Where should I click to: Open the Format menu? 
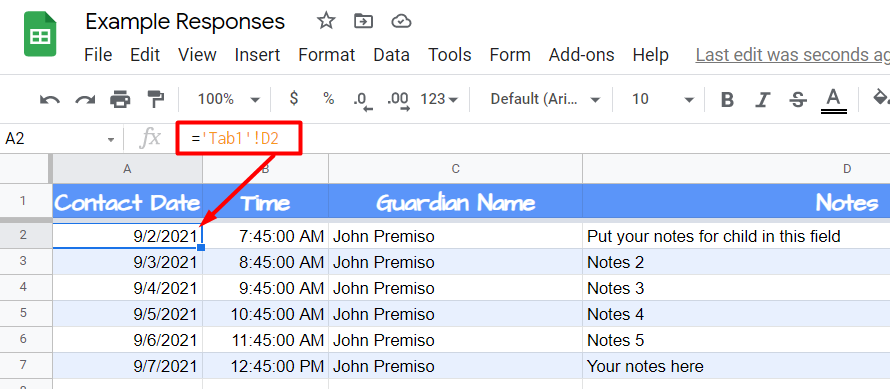coord(326,55)
